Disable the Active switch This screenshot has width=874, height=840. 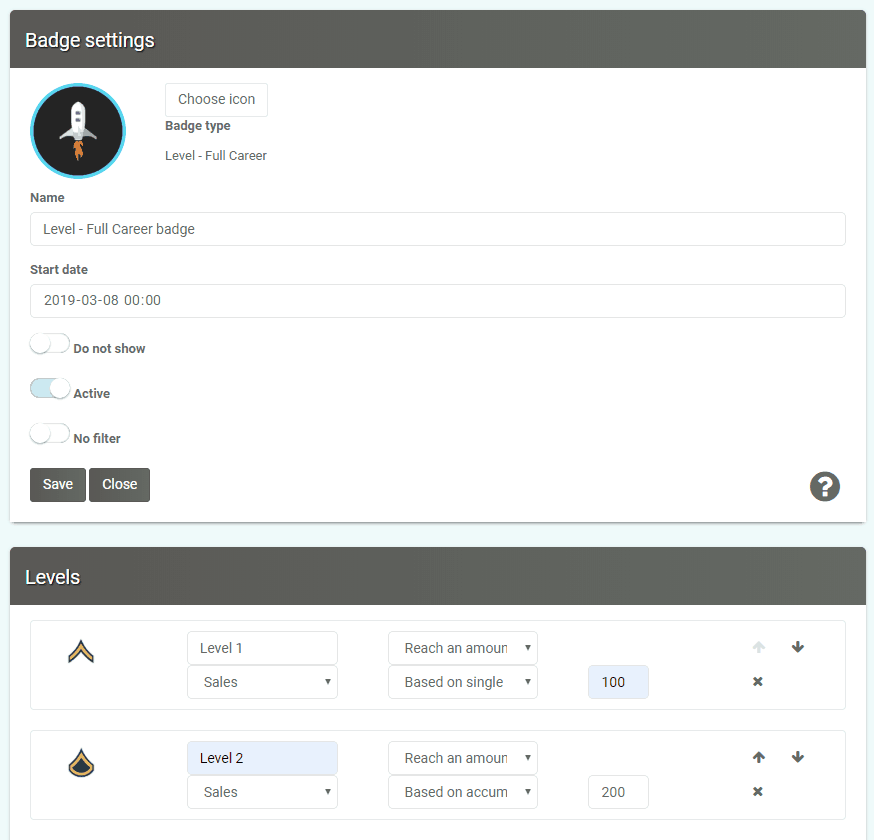[50, 389]
